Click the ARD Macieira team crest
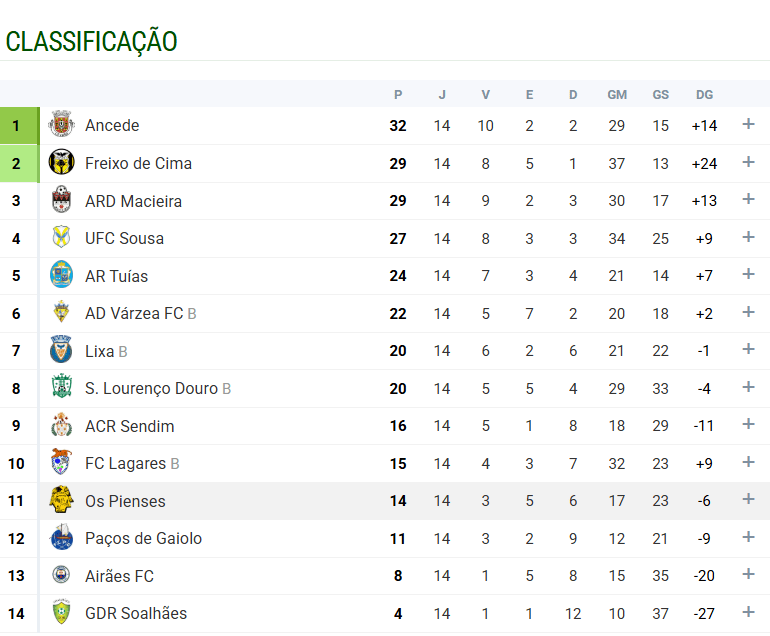The image size is (770, 636). (x=61, y=201)
